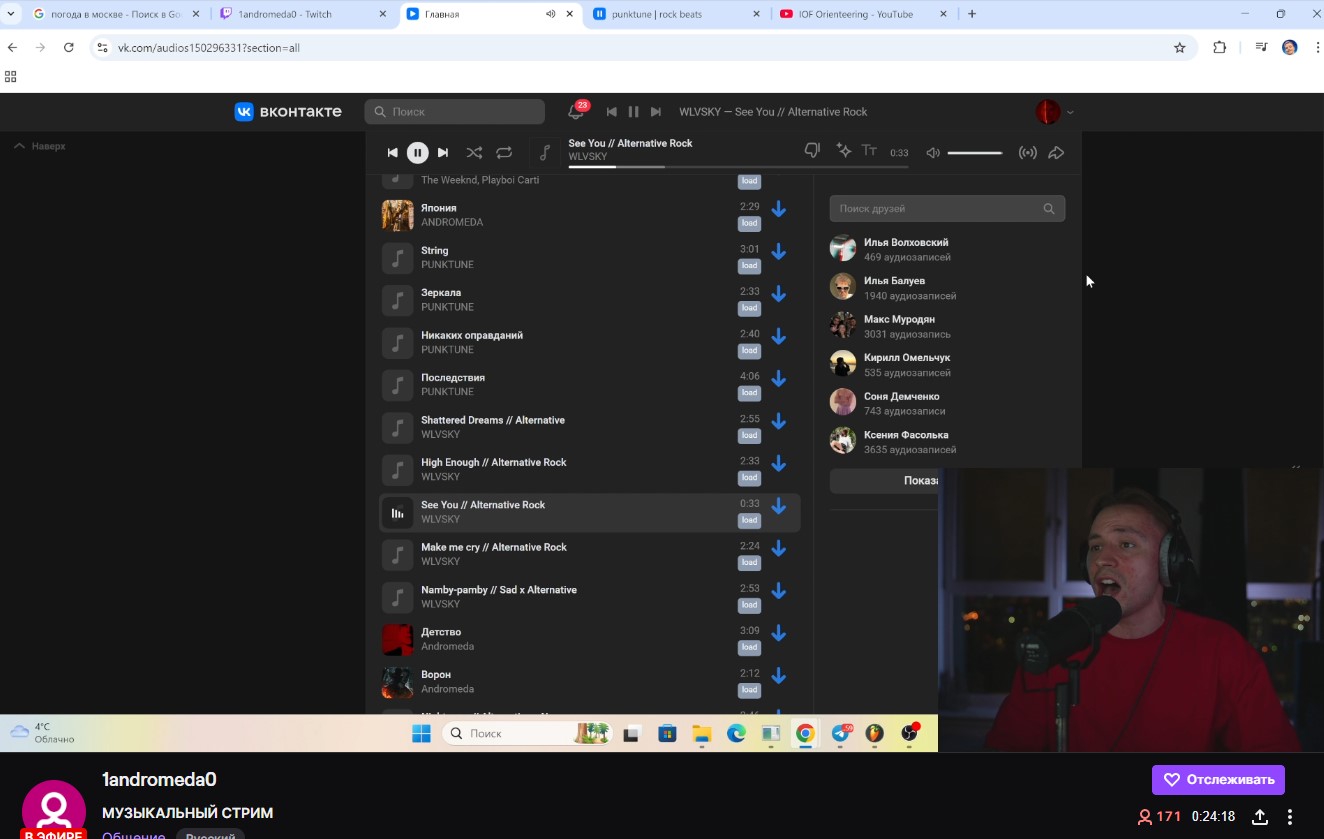This screenshot has height=839, width=1324.
Task: Open the VK notifications bell
Action: pyautogui.click(x=576, y=112)
